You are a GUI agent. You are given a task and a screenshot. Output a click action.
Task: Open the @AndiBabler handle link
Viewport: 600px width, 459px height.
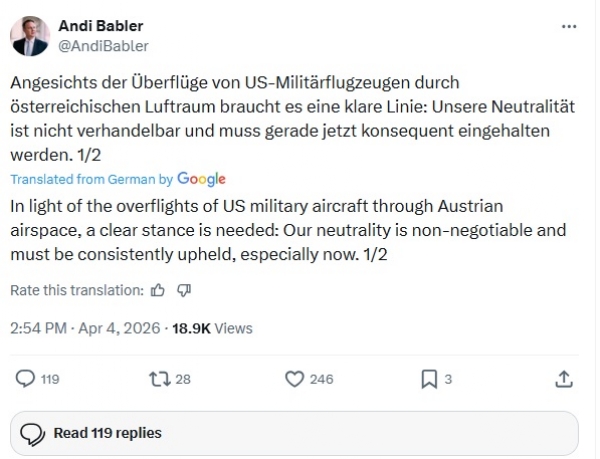(x=103, y=45)
